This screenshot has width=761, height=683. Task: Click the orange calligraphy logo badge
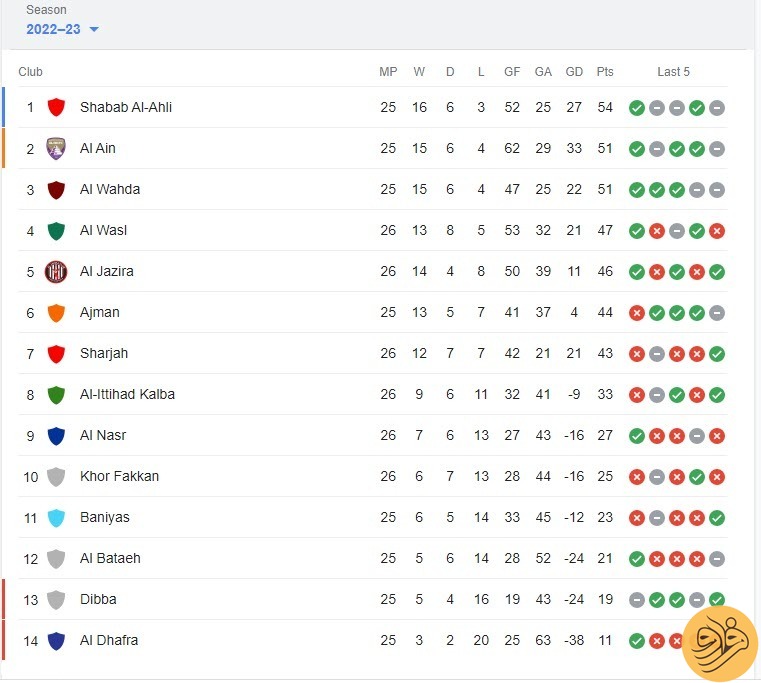click(x=720, y=644)
